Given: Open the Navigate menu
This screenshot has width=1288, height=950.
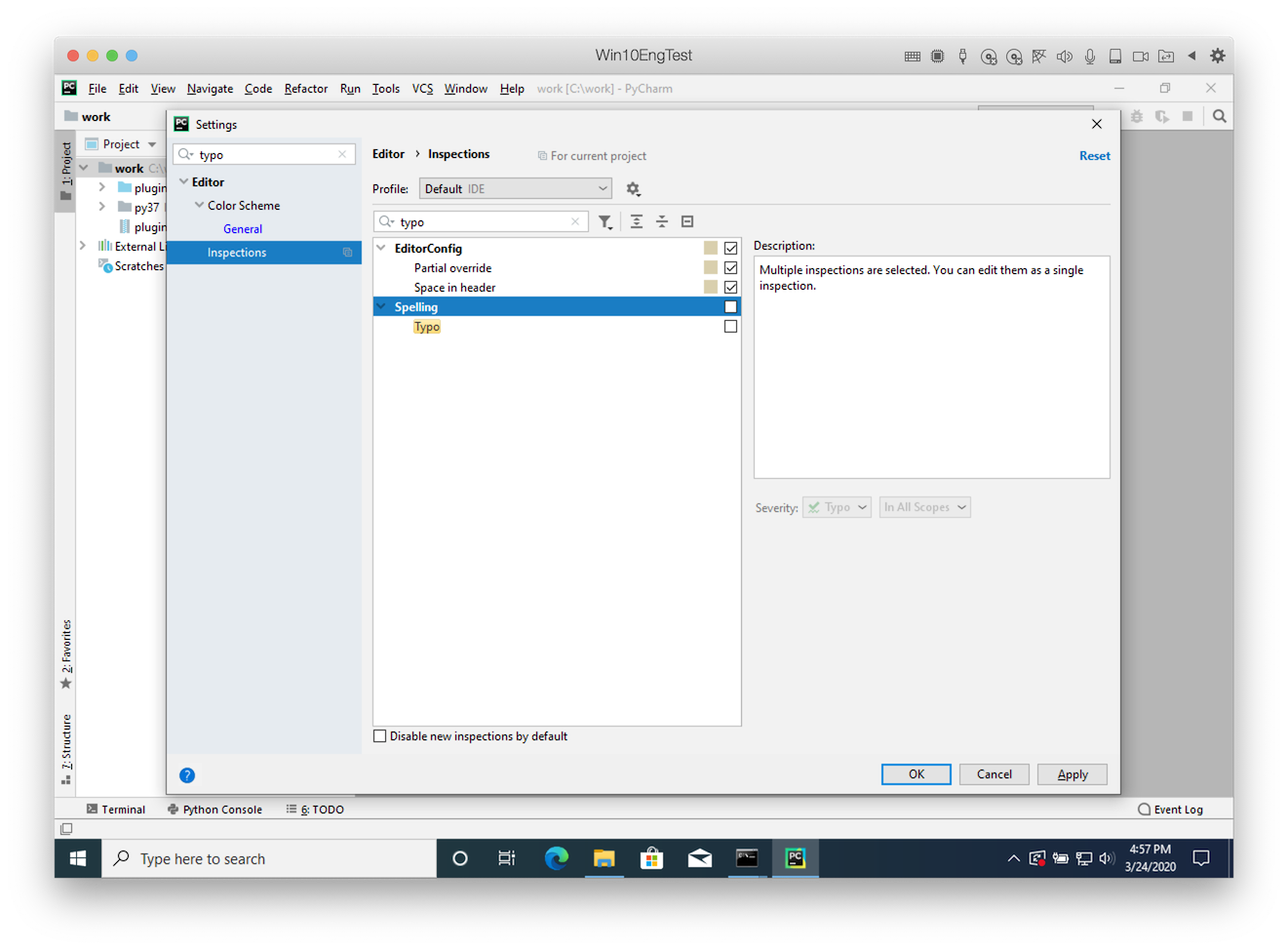Looking at the screenshot, I should [x=210, y=89].
